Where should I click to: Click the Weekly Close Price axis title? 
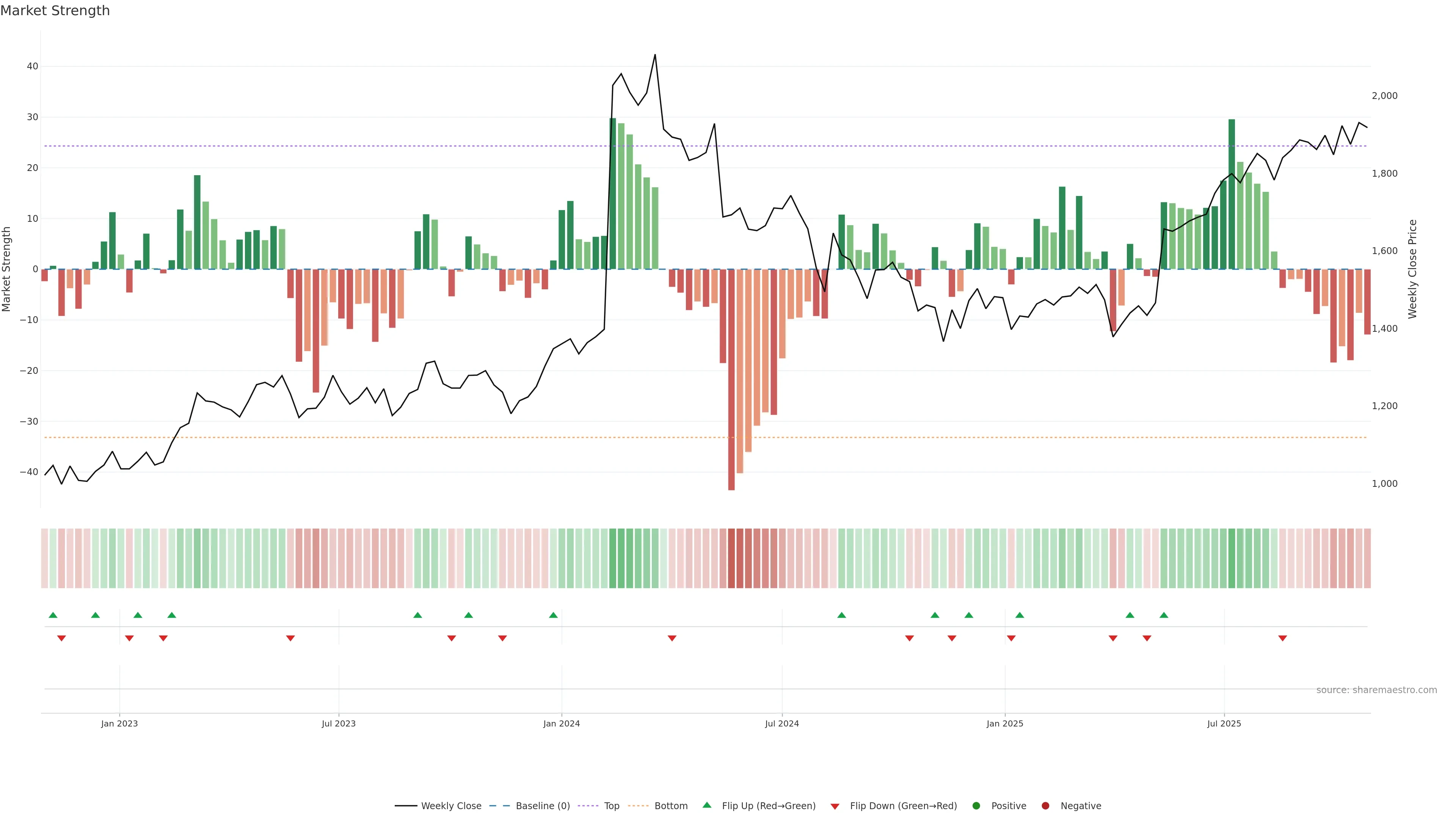pos(1412,269)
